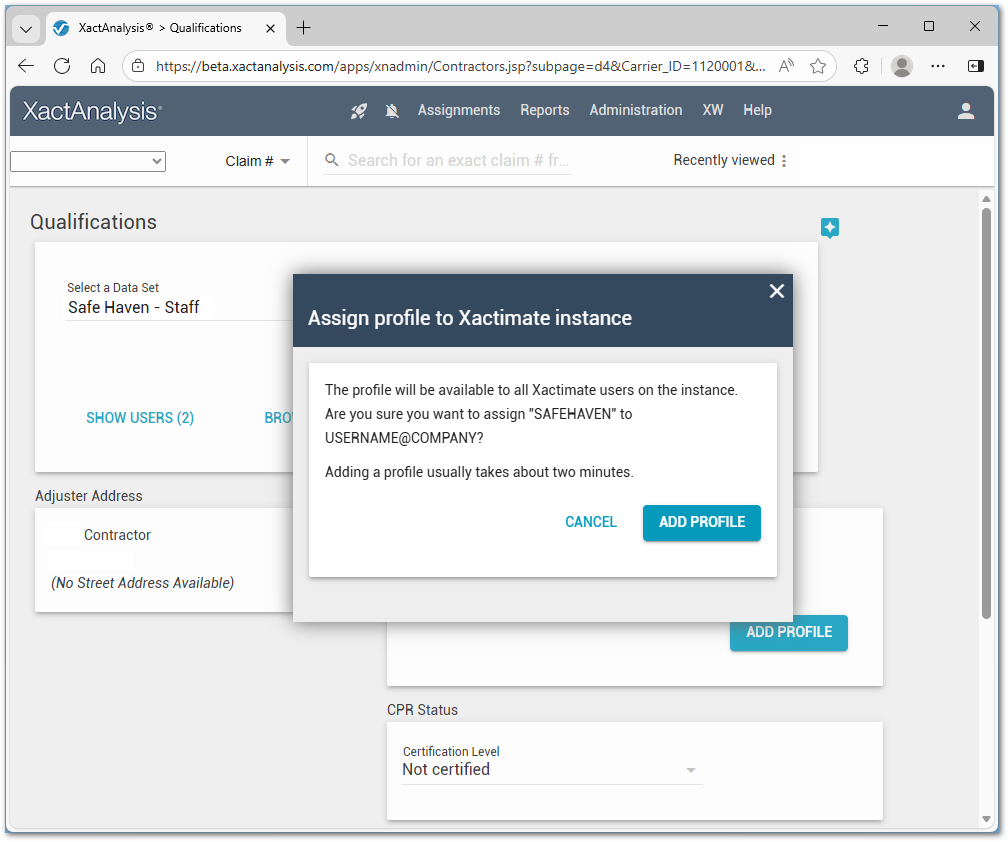Viewport: 1008px width, 842px height.
Task: Open the user account icon in the header
Action: tap(966, 111)
